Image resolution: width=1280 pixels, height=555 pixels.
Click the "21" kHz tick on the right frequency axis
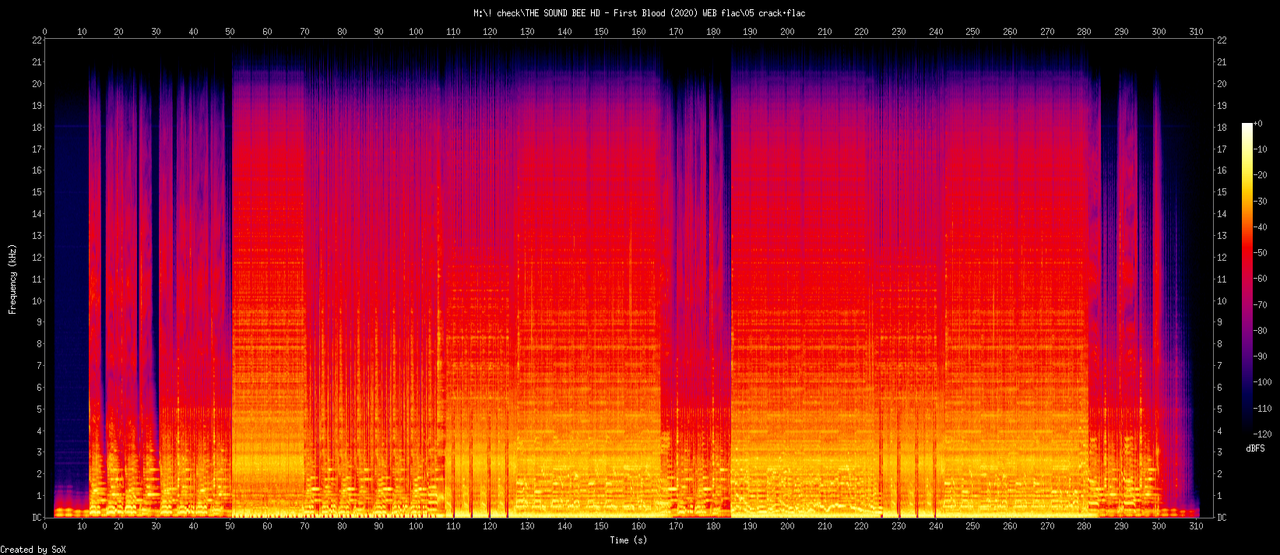1223,62
